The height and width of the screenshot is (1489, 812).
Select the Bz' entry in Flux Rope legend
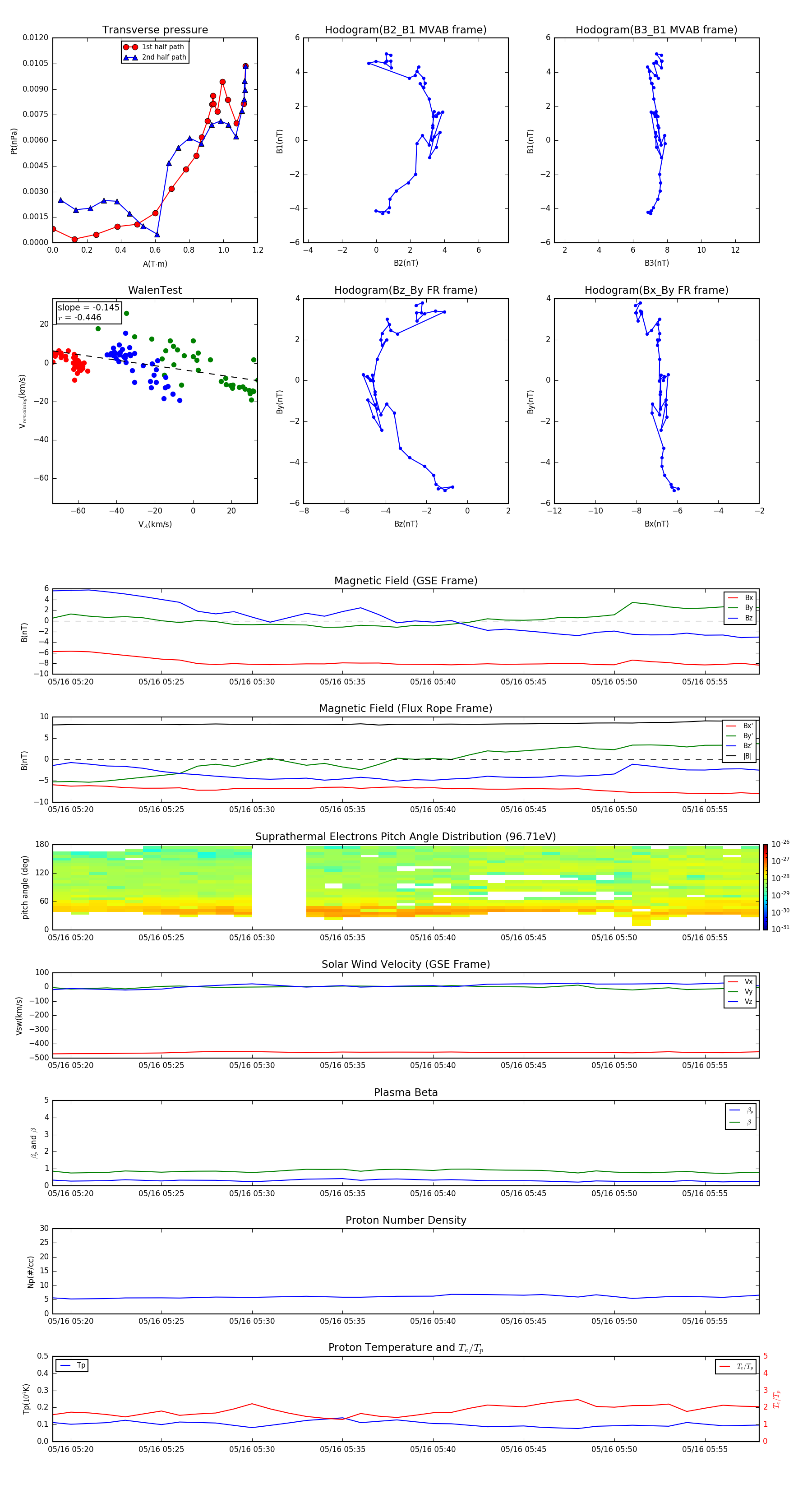739,746
